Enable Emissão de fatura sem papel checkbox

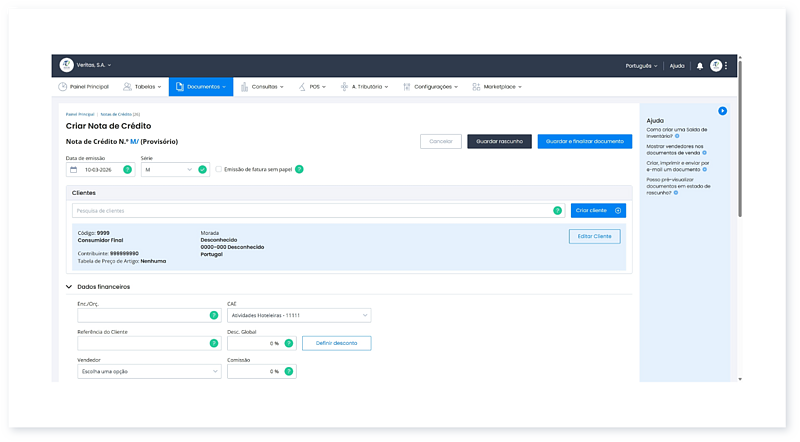pos(219,169)
